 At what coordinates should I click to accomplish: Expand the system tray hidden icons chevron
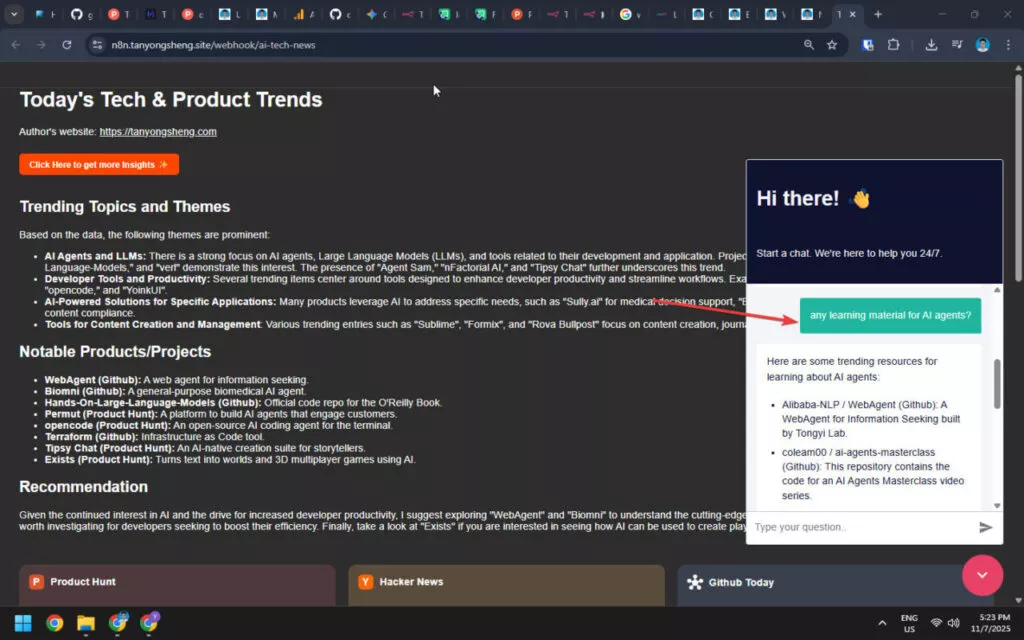point(882,623)
